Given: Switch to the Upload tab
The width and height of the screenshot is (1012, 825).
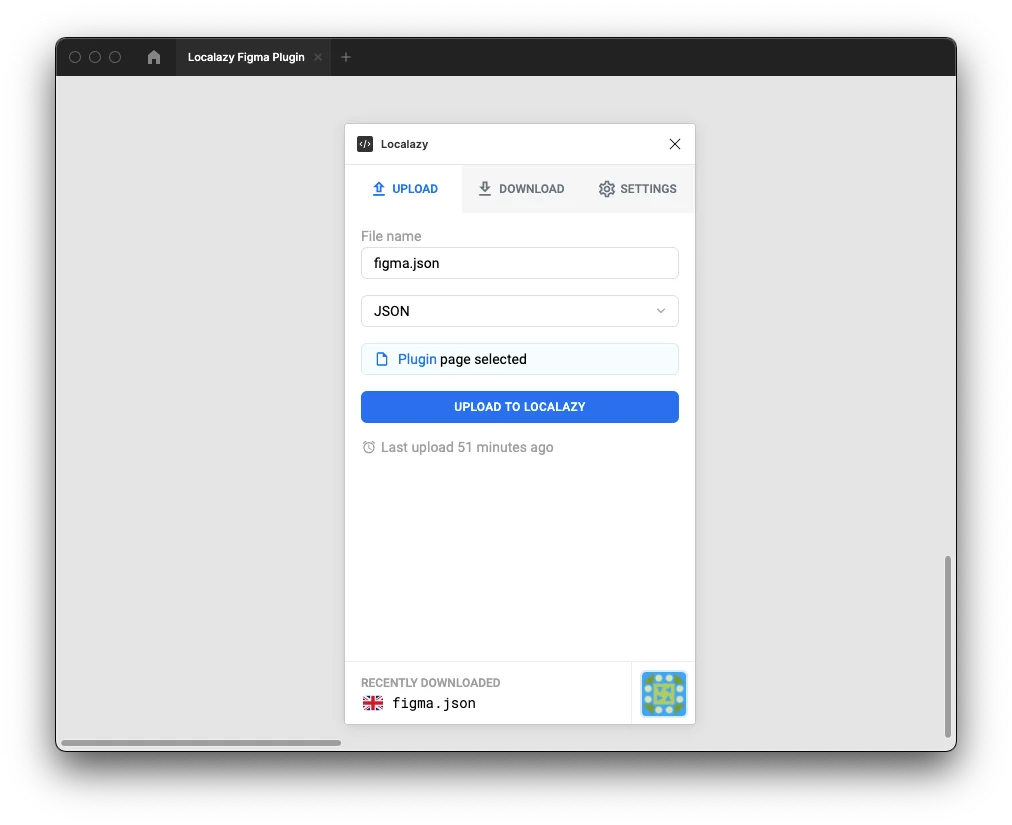Looking at the screenshot, I should tap(404, 189).
